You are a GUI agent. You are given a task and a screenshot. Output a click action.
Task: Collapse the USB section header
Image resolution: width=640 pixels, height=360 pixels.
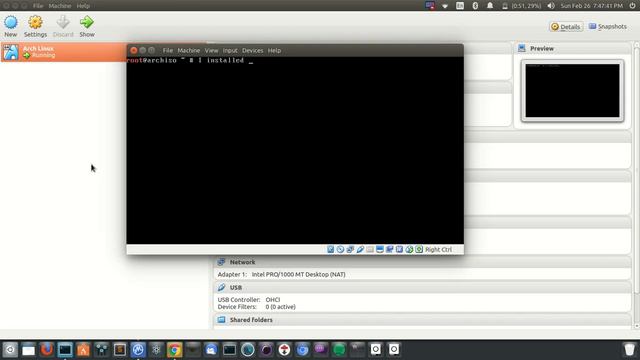click(x=422, y=287)
